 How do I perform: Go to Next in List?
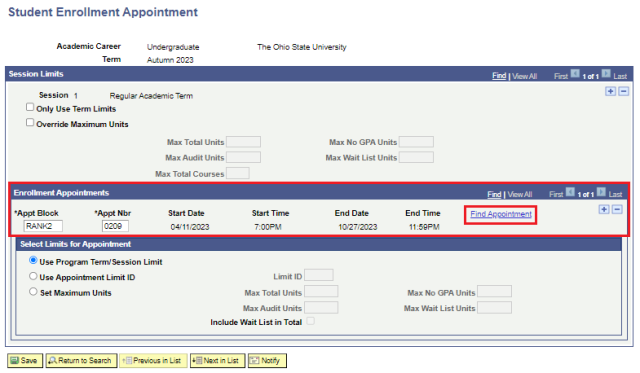218,360
